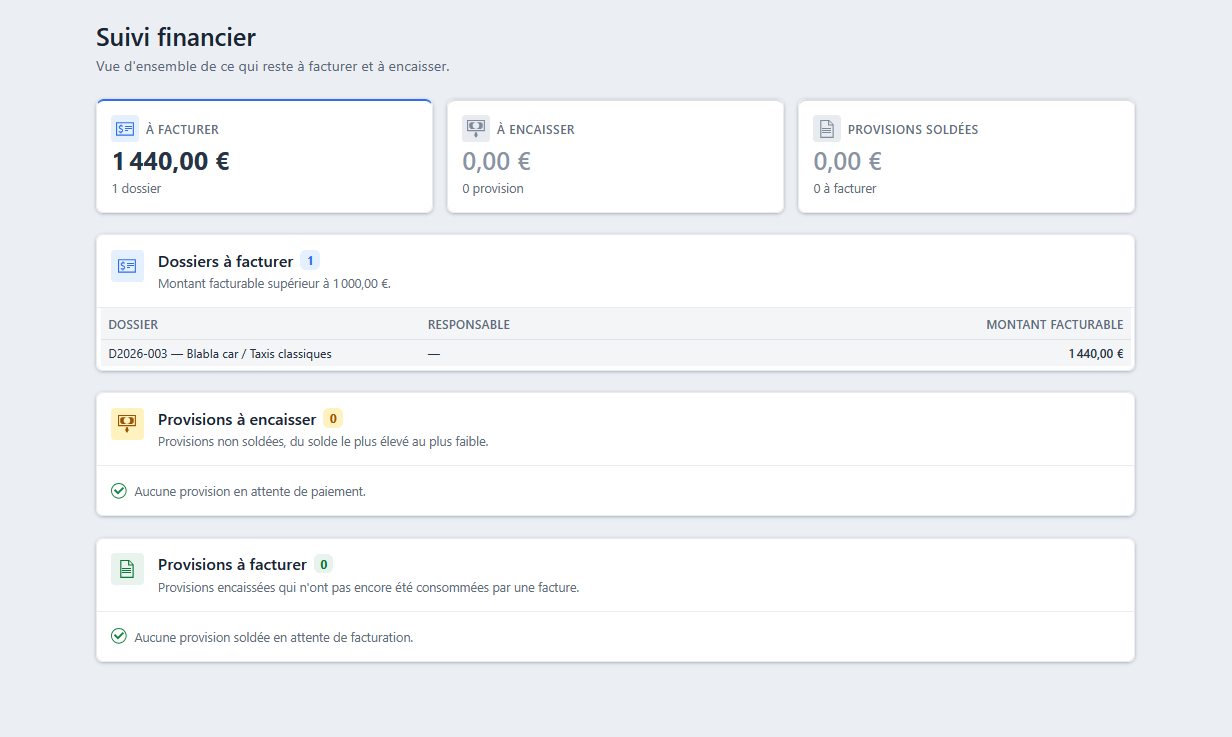Click the green check beside 'Aucune provision en attente de paiement'

coord(119,491)
